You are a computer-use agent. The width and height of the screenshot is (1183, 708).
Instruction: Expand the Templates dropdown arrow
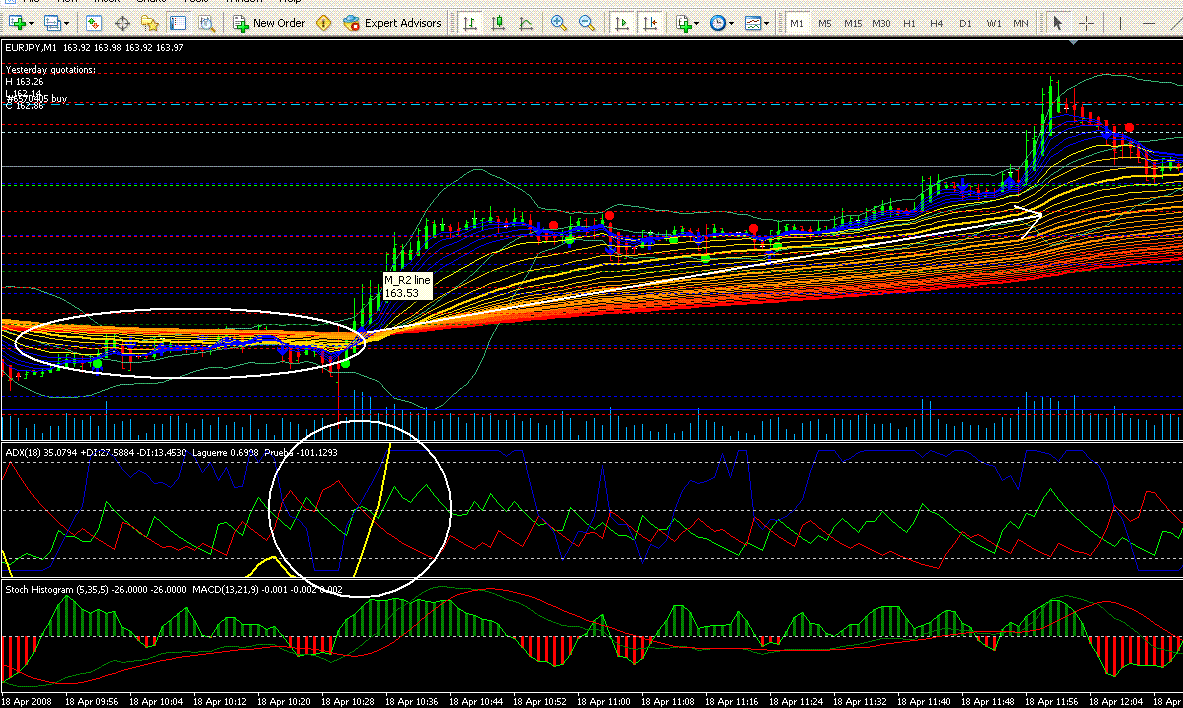pyautogui.click(x=767, y=23)
